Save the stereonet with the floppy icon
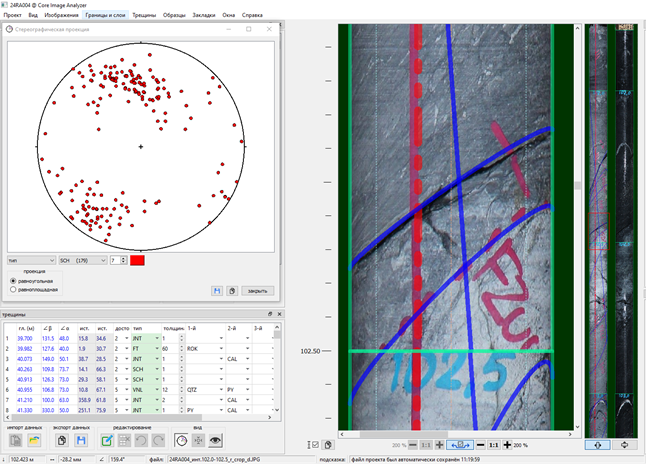Screen dimensions: 646x464 click(x=215, y=290)
